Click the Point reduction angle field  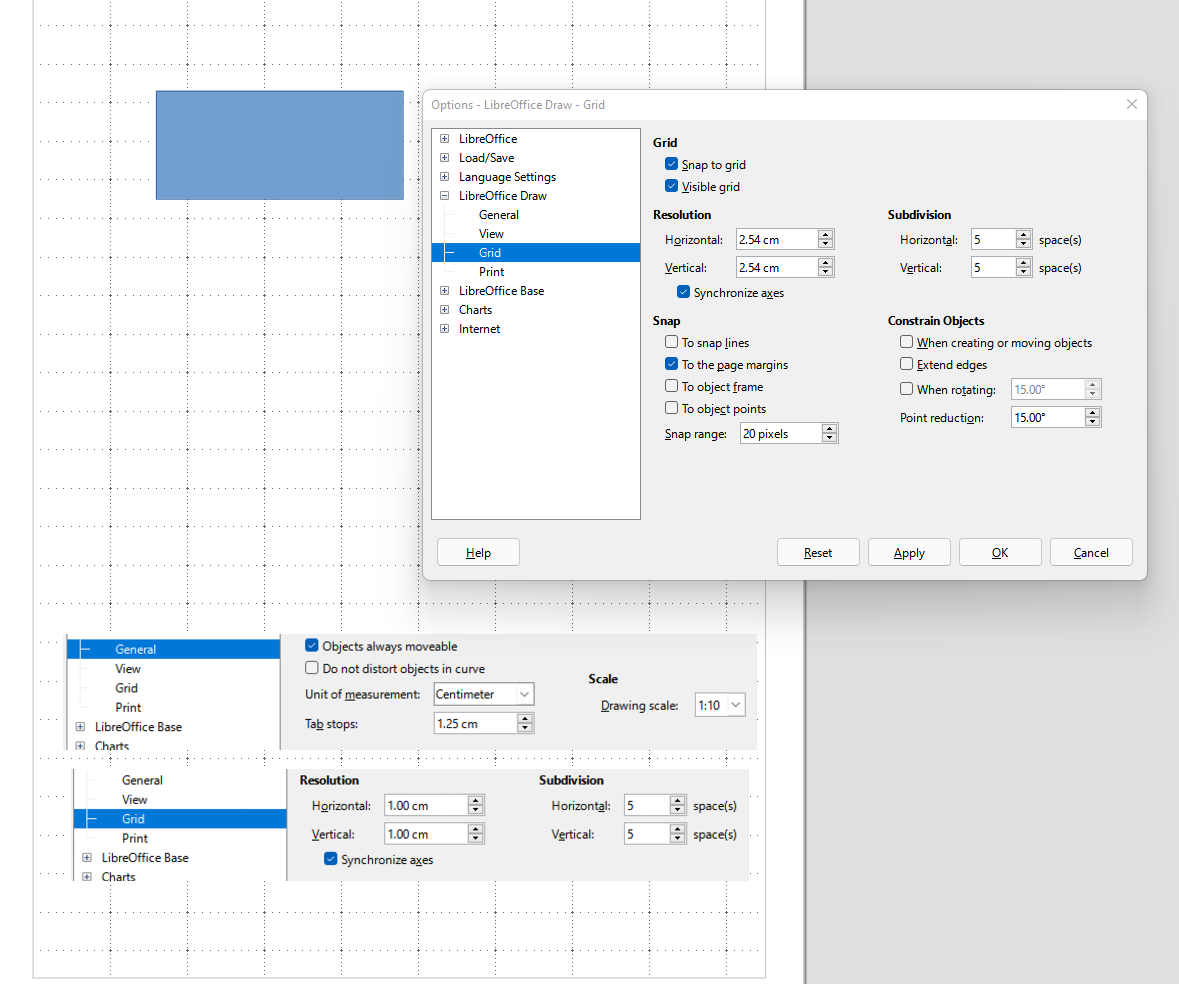click(1048, 417)
